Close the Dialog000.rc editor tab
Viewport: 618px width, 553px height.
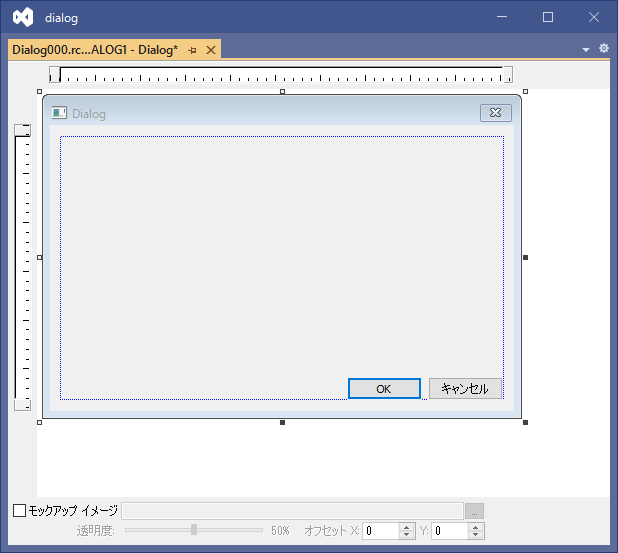pos(210,50)
